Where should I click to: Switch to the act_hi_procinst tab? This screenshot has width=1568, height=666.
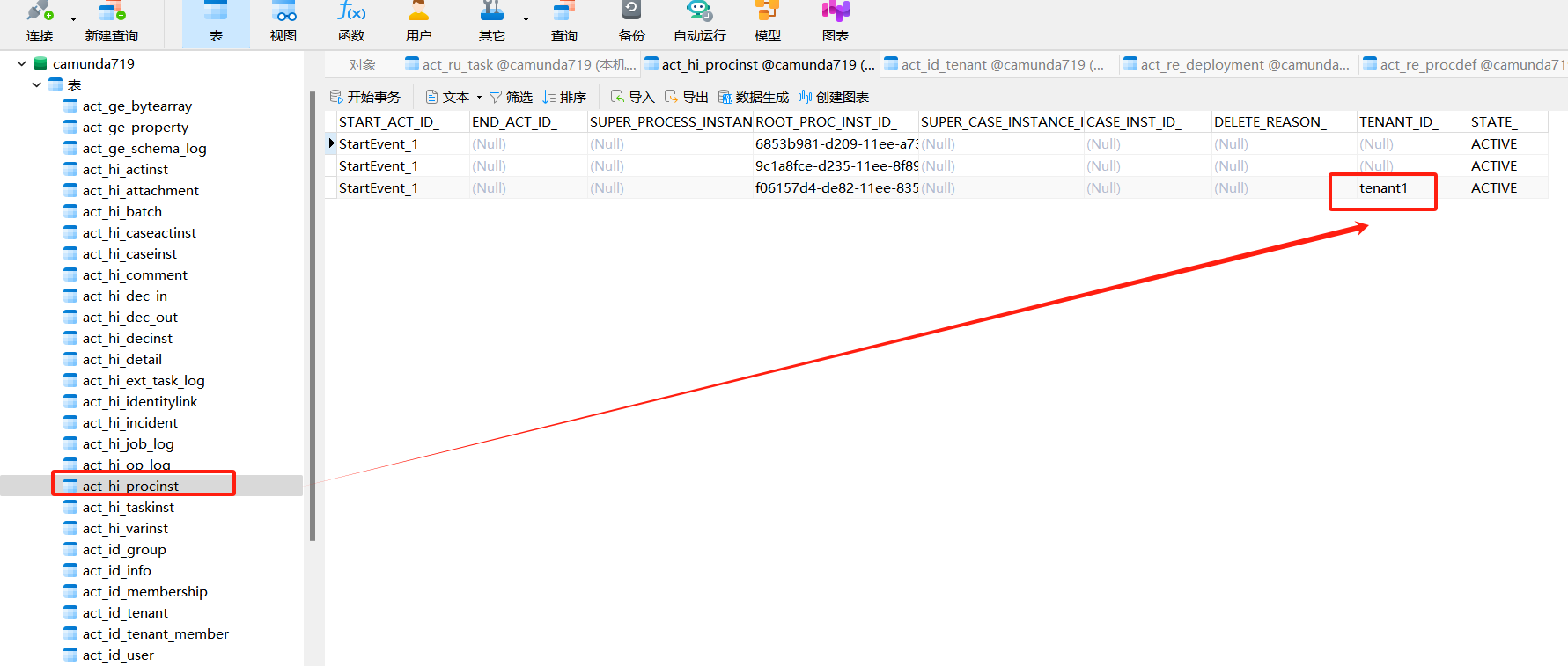click(x=760, y=64)
